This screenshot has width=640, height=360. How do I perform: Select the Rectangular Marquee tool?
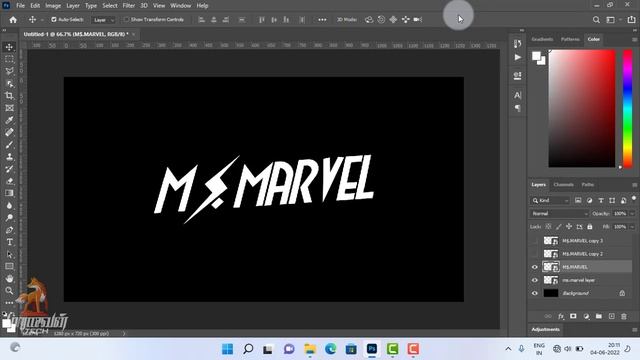click(x=9, y=59)
